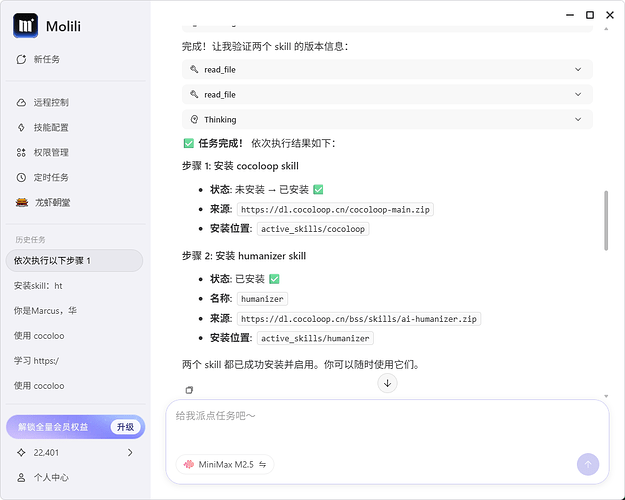Click the permission management grid icon
Screen dimensions: 625x500
click(x=21, y=152)
